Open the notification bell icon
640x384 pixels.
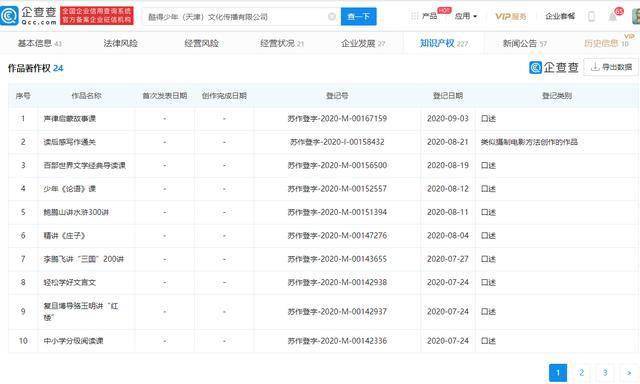[613, 16]
